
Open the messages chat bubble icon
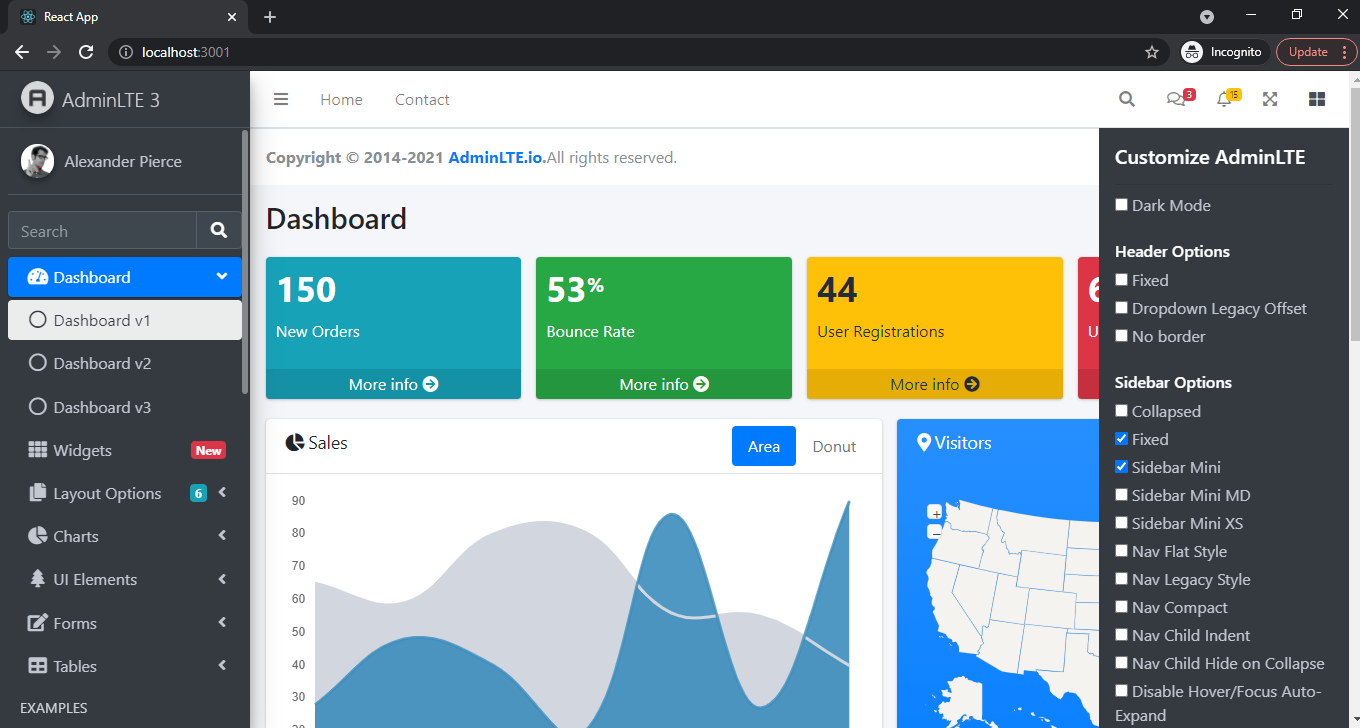(1176, 99)
